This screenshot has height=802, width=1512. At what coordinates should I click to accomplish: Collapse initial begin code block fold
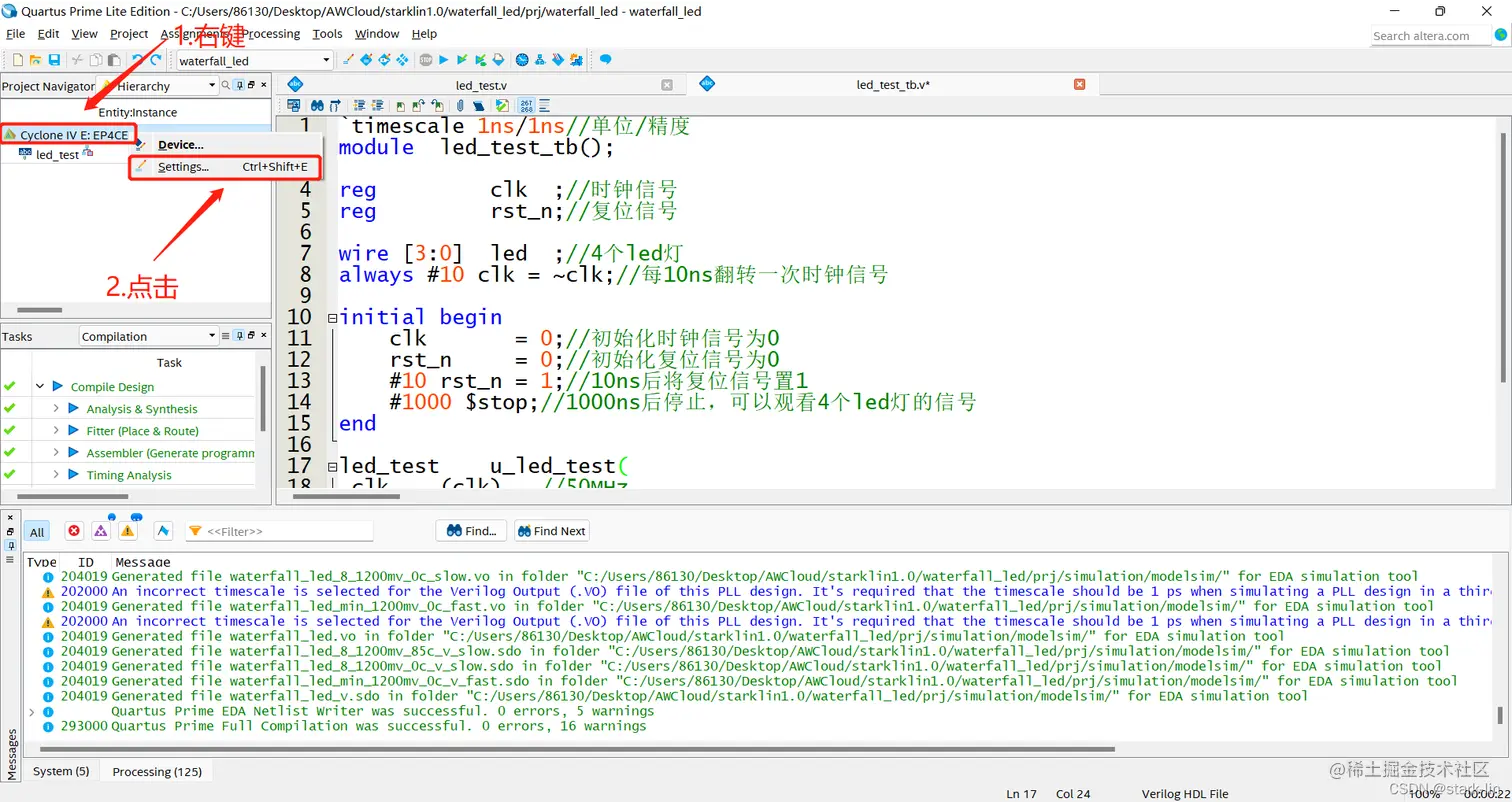pos(332,318)
